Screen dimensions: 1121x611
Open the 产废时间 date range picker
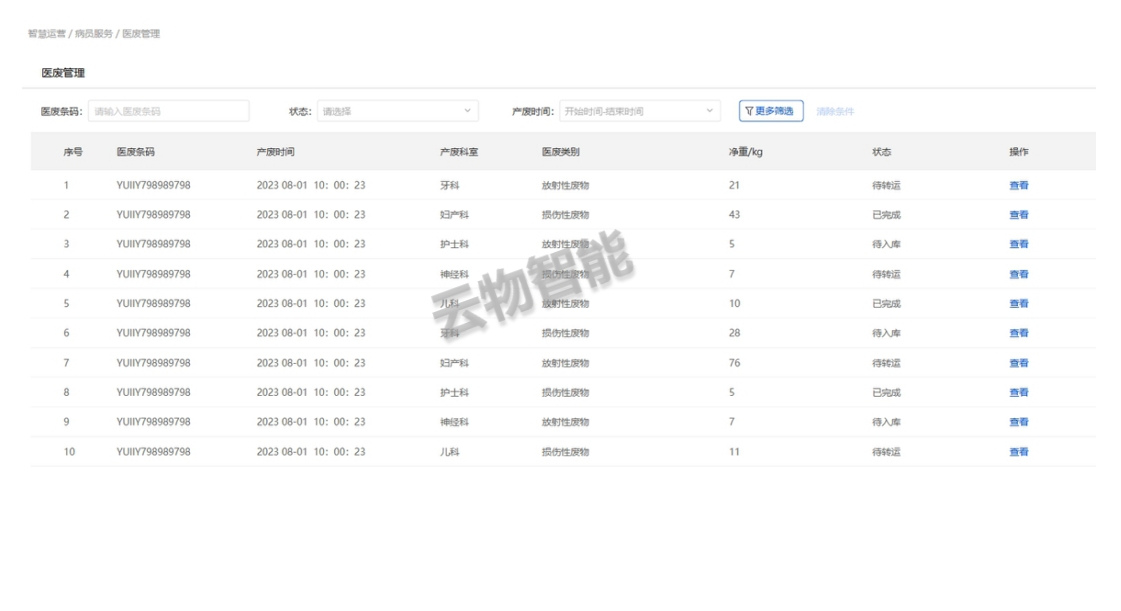640,111
